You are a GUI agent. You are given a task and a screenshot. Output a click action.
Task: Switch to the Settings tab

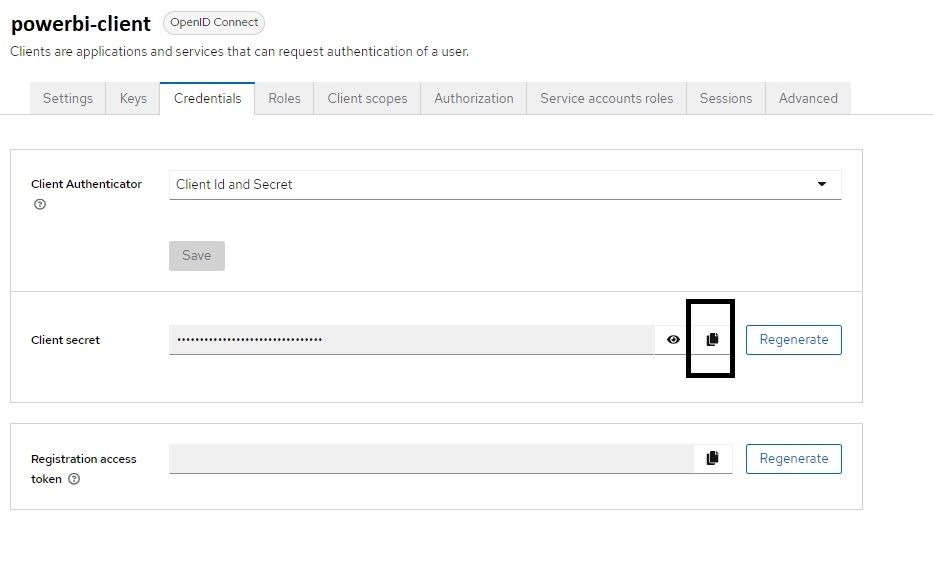(x=68, y=99)
